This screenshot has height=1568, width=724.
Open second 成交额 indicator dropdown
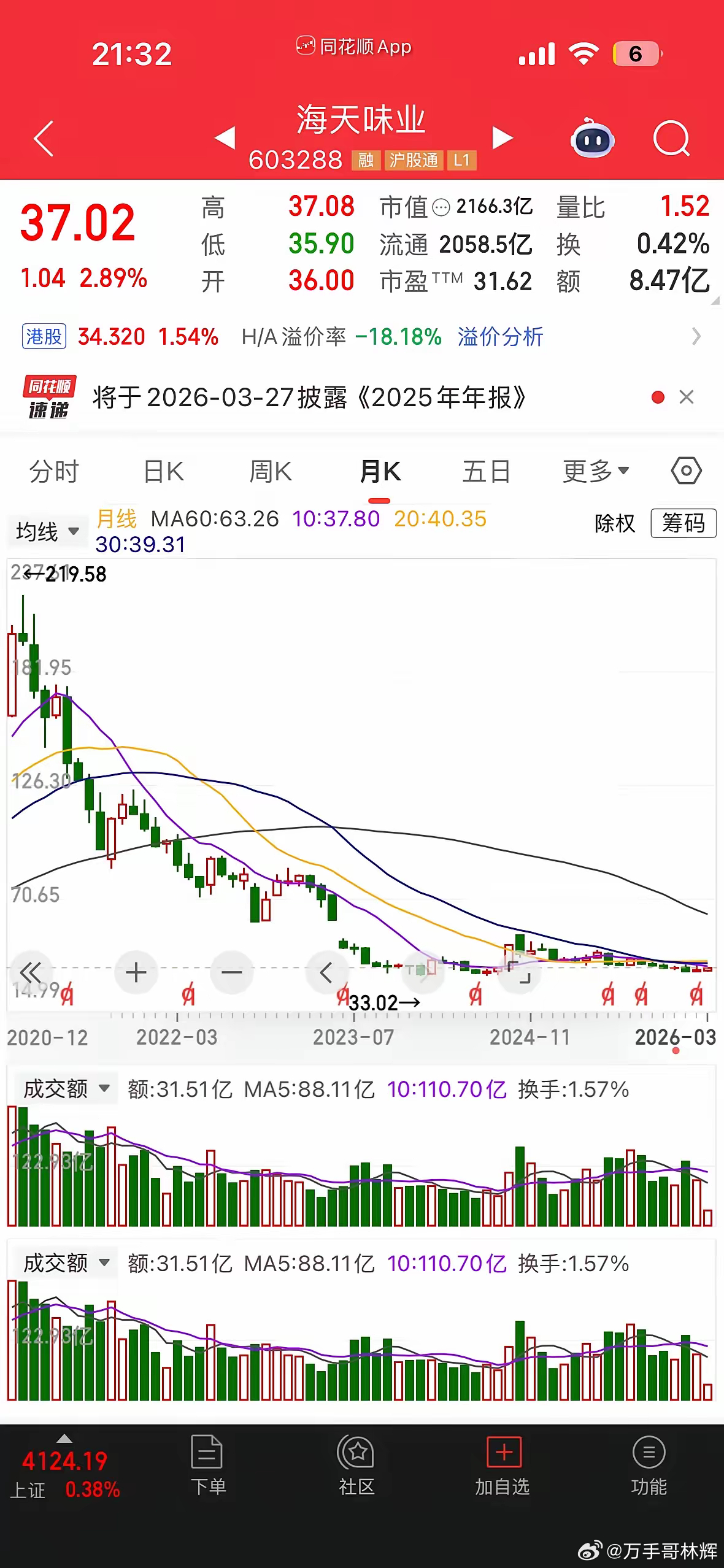(x=66, y=1264)
